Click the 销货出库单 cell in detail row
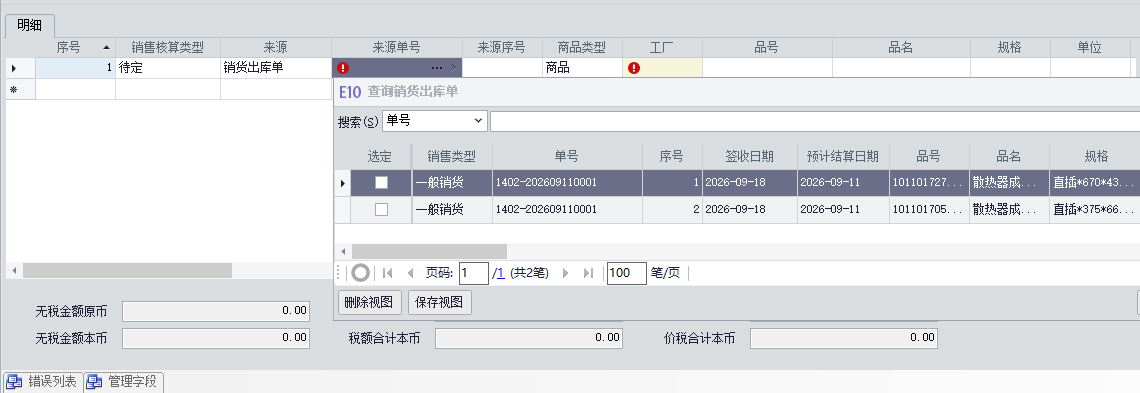 point(276,68)
